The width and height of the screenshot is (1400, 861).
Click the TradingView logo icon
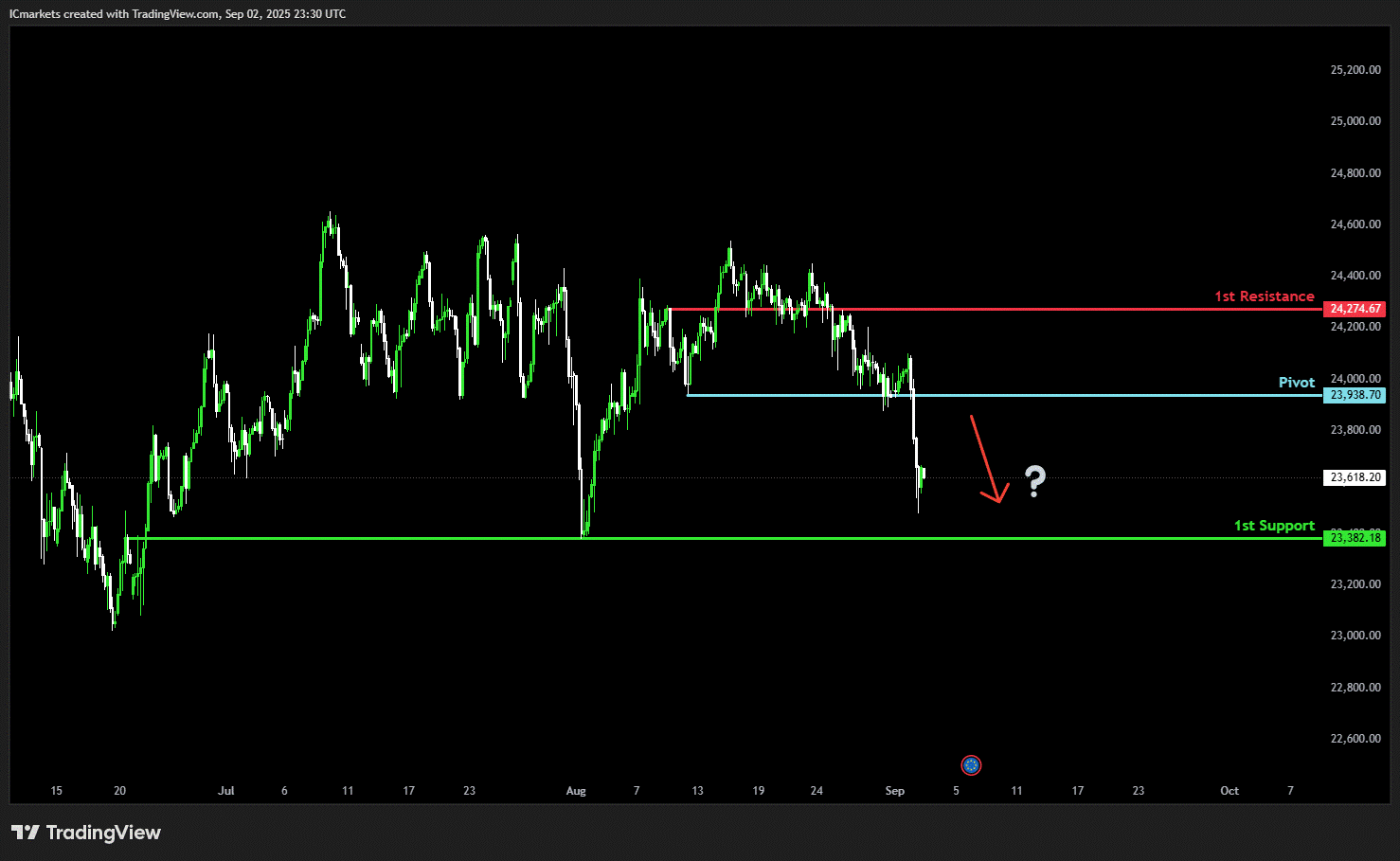coord(26,833)
